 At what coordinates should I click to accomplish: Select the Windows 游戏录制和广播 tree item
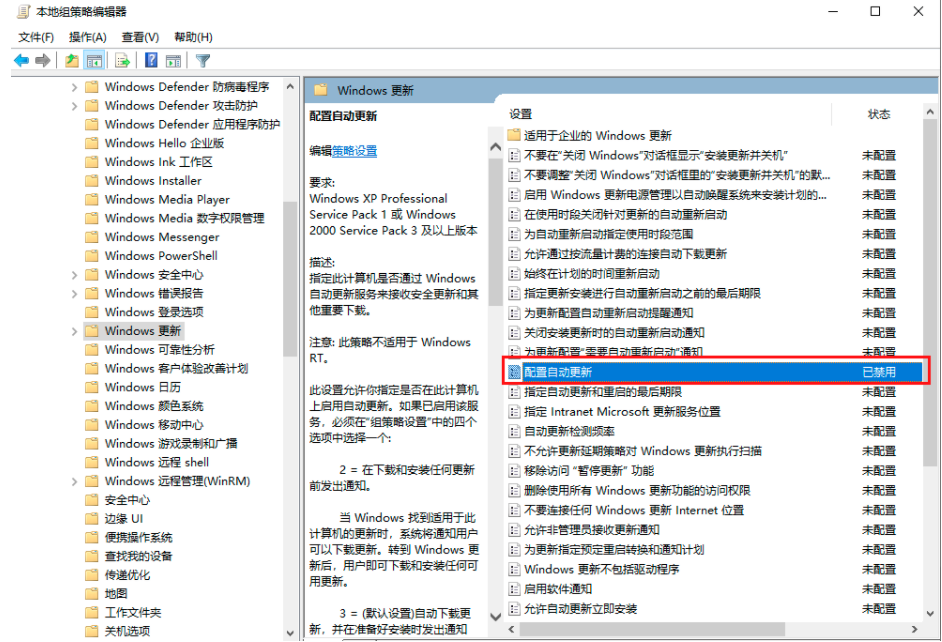pos(171,444)
